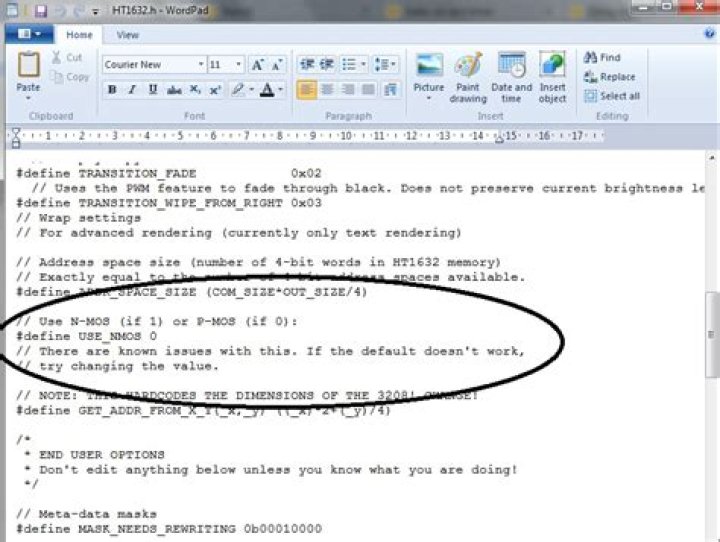
Task: Increase paragraph indent
Action: (326, 64)
